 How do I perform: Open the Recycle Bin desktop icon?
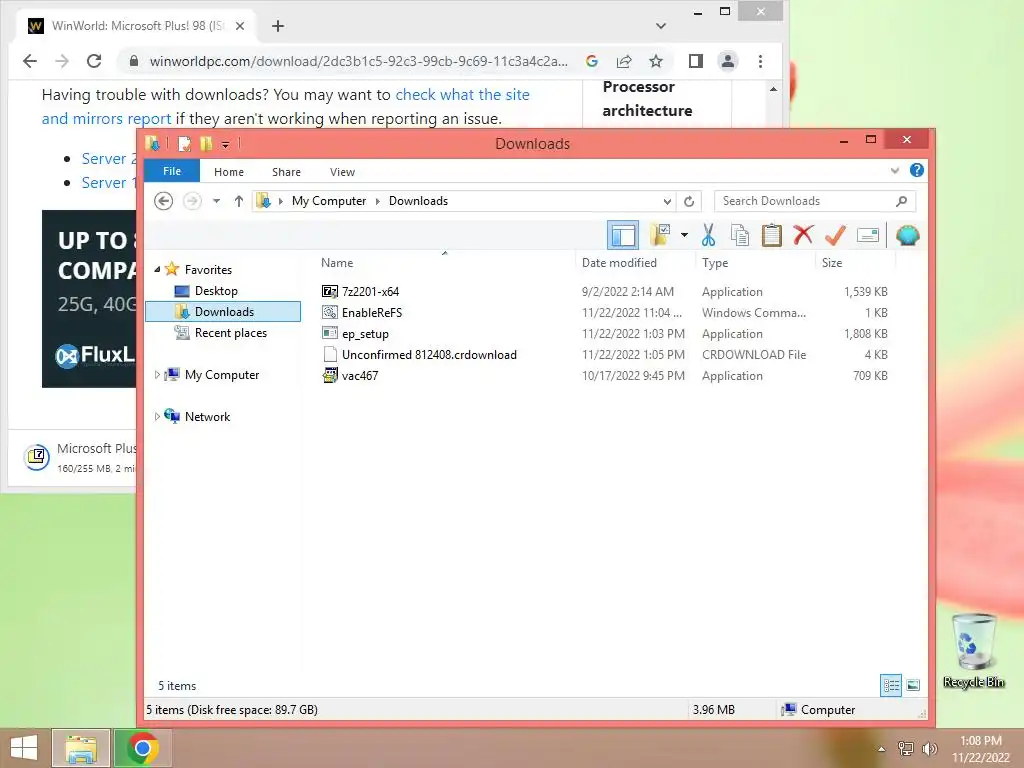974,650
